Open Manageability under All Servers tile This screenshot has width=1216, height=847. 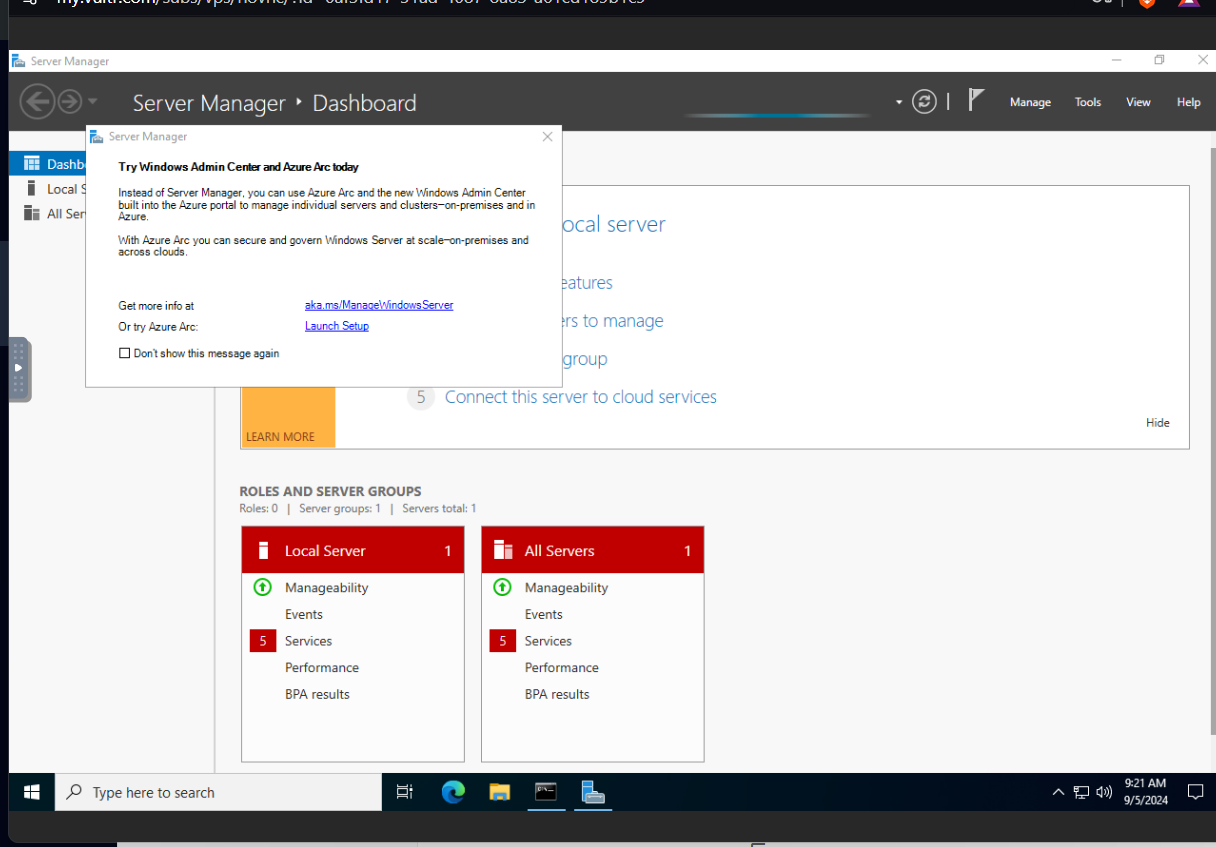point(566,588)
